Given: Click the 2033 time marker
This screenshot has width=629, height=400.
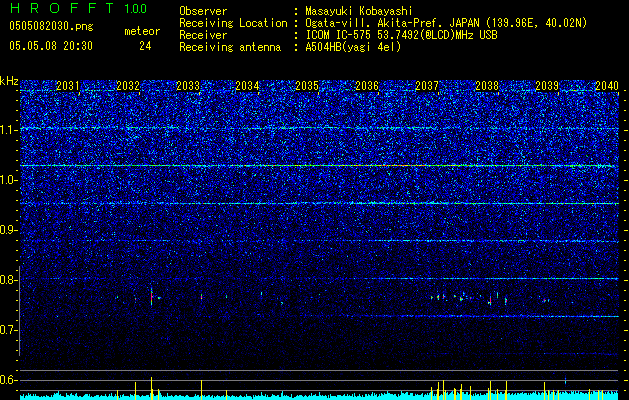Looking at the screenshot, I should coord(188,85).
